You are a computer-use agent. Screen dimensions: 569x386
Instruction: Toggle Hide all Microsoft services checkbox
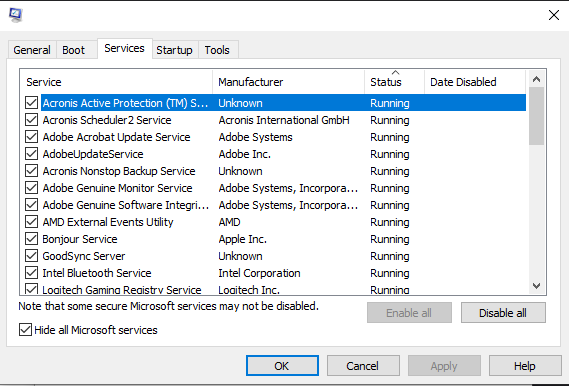tap(25, 330)
